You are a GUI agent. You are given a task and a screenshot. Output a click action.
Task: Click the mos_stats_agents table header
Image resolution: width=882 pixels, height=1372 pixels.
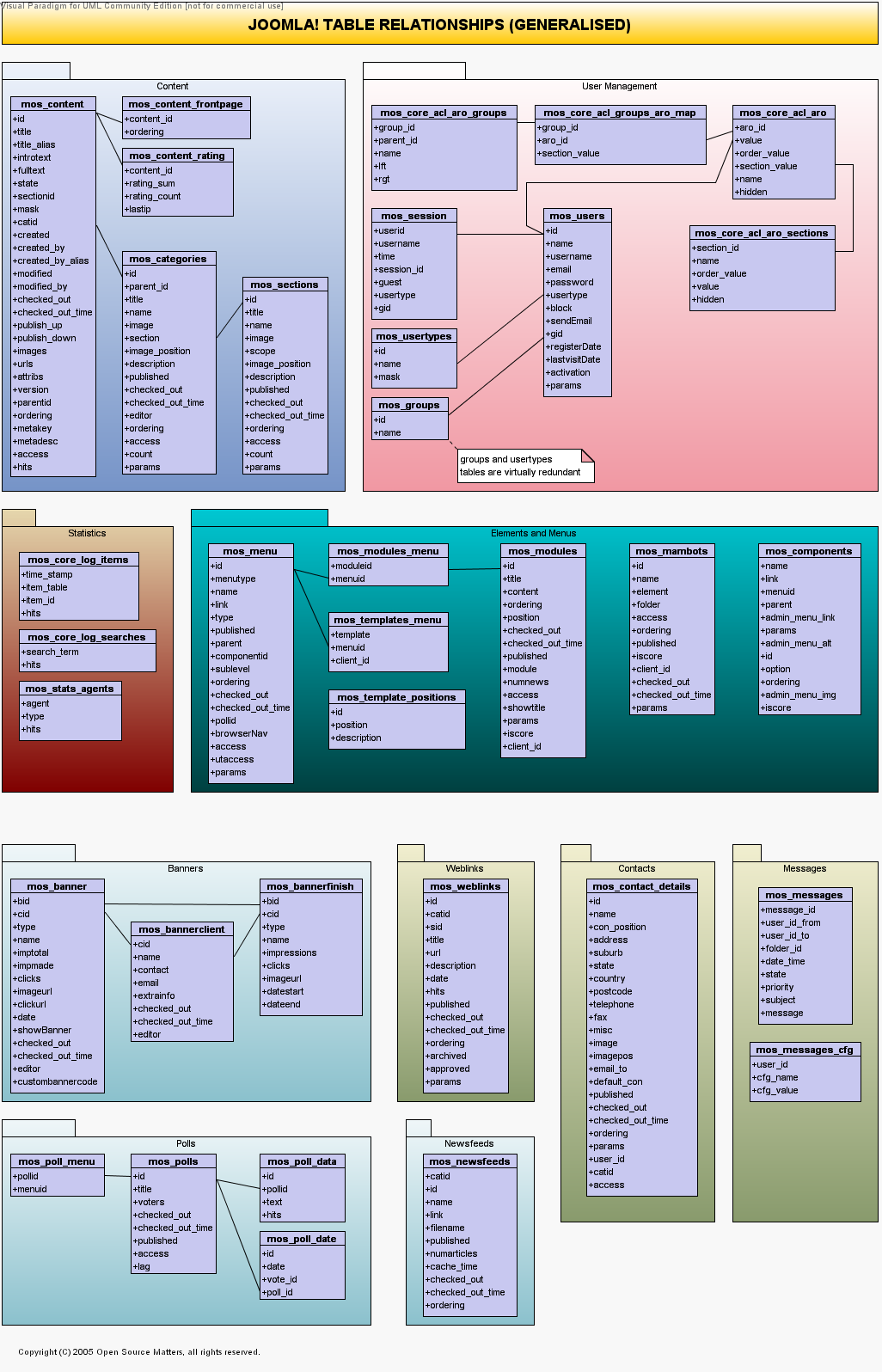(x=70, y=689)
